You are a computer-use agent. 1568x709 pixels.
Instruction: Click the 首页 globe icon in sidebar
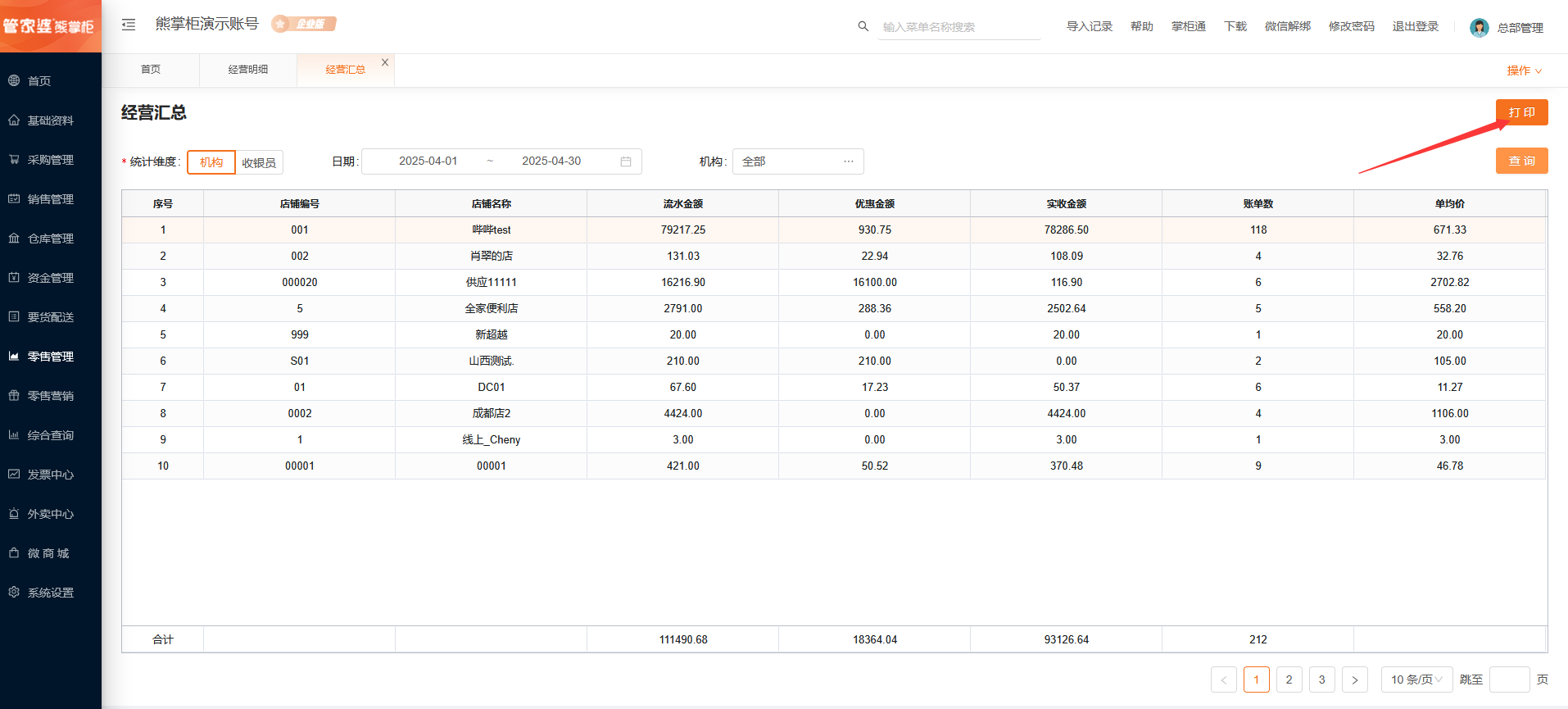click(x=14, y=80)
